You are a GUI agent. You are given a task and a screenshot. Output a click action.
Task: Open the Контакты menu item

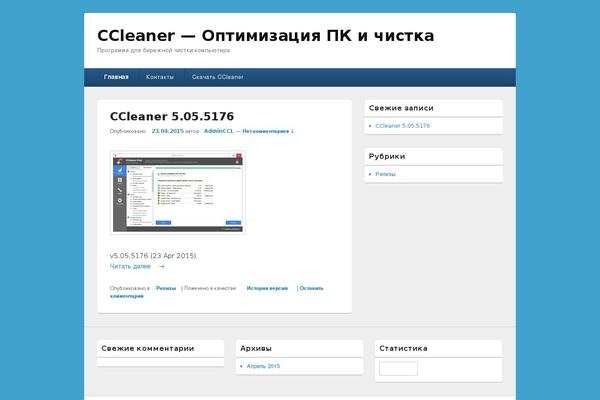click(160, 77)
